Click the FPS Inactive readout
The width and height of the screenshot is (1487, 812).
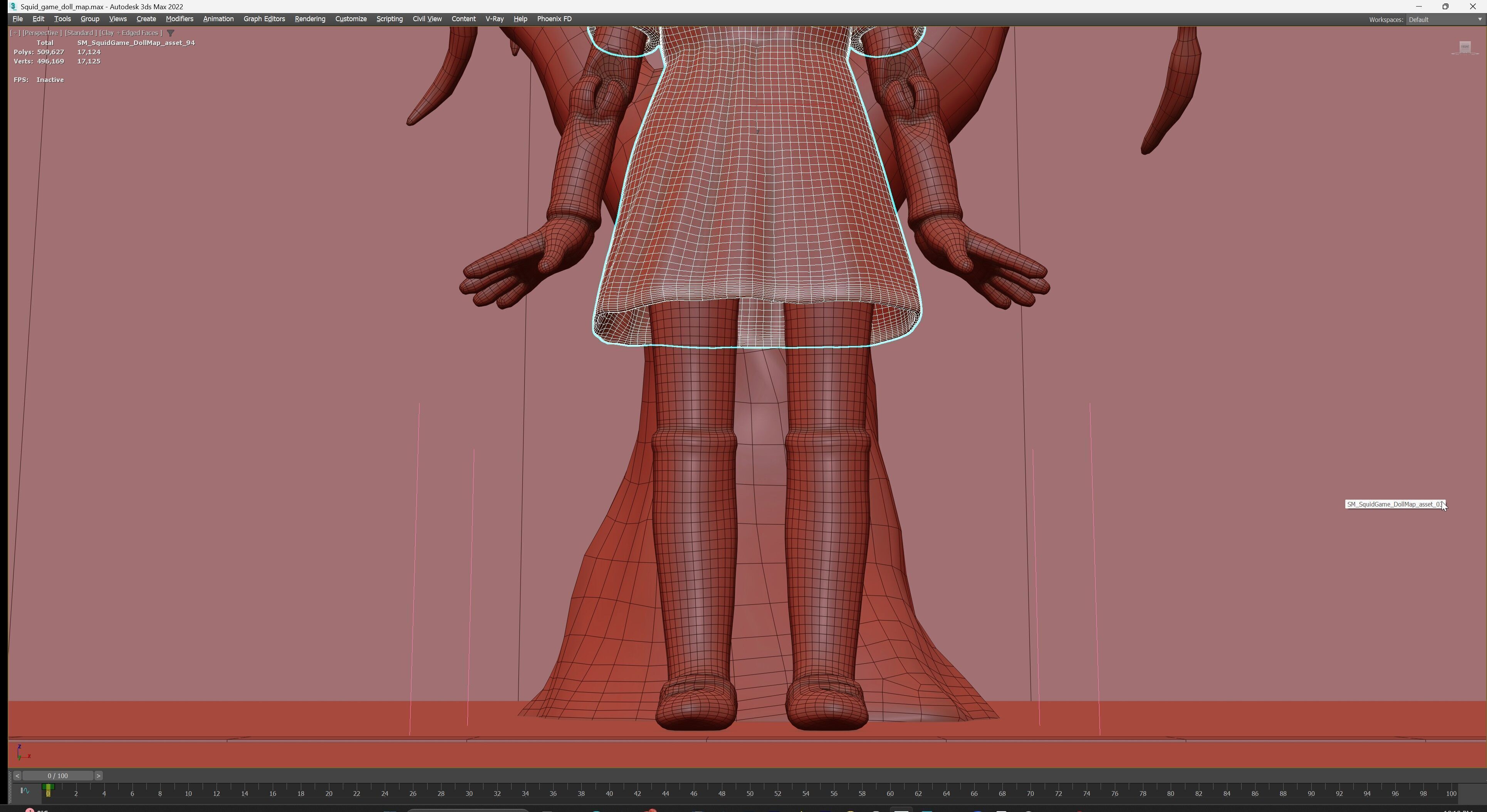click(39, 80)
